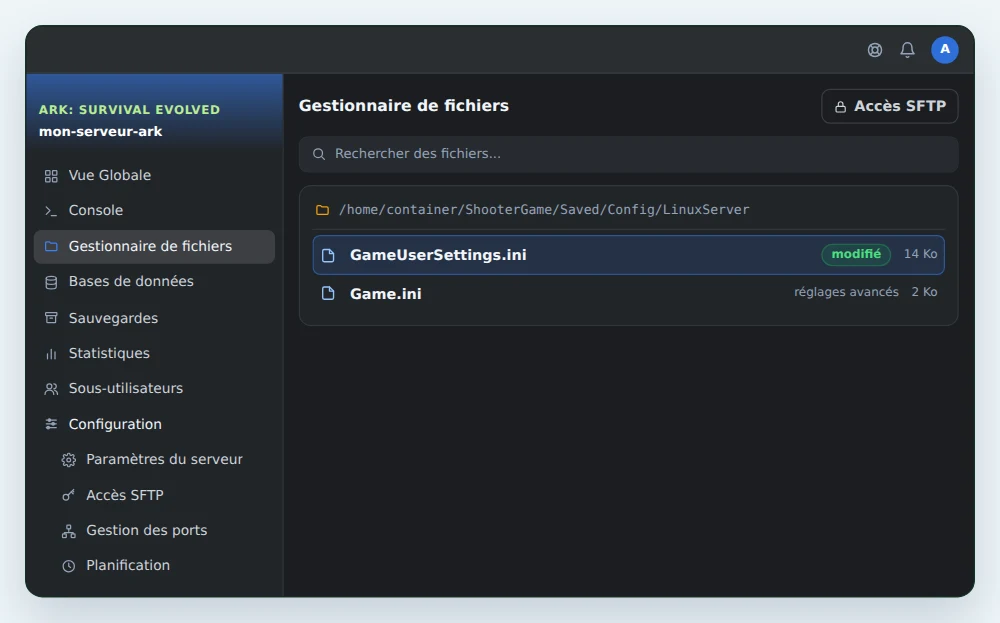This screenshot has width=1000, height=623.
Task: Focus the Rechercher des fichiers search field
Action: (628, 154)
